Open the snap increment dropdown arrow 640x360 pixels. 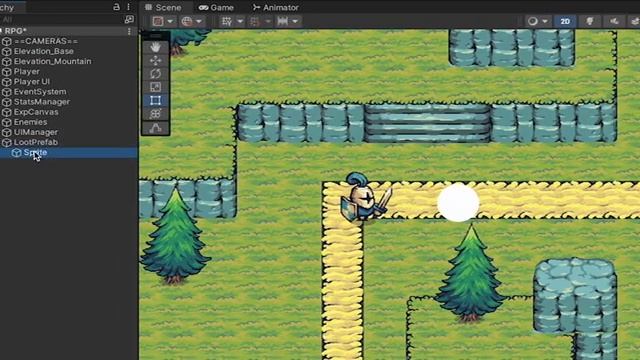coord(295,21)
